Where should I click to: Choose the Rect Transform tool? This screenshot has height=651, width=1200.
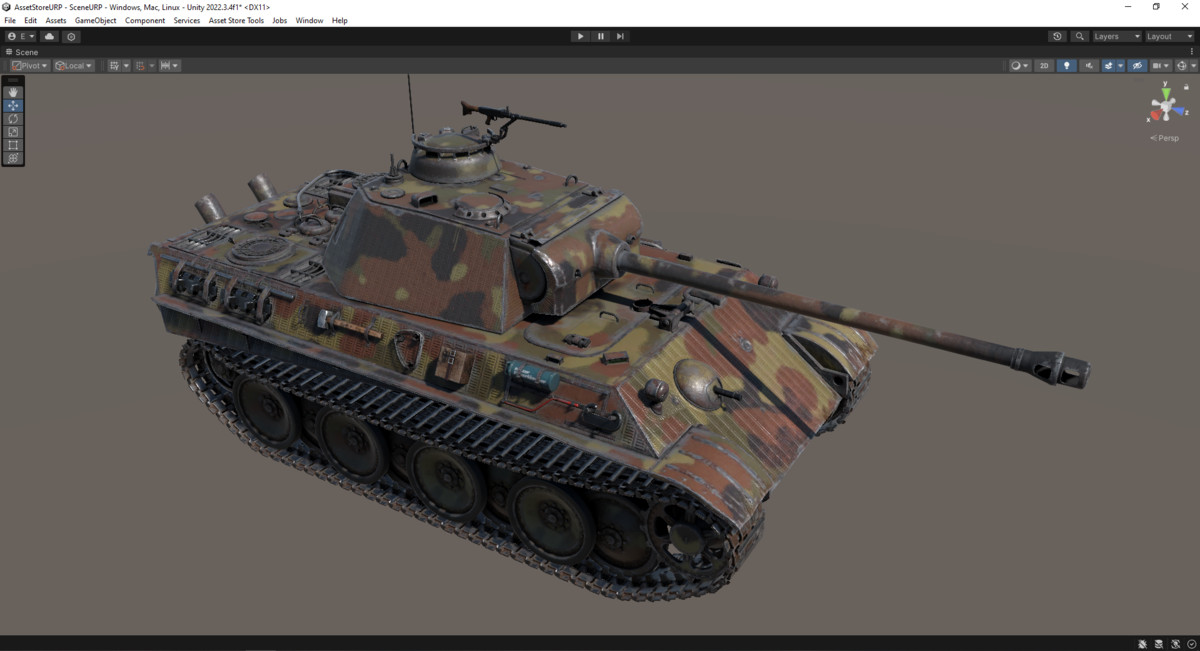[x=12, y=144]
